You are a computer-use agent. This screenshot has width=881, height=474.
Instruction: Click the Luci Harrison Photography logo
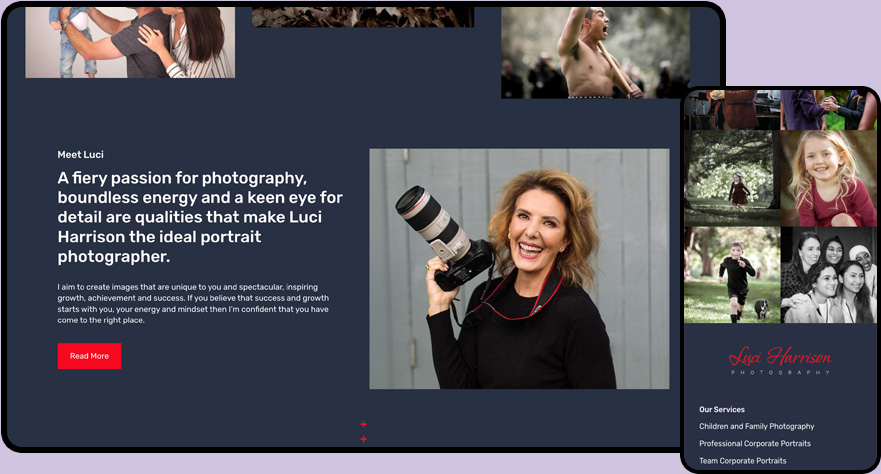pos(780,361)
